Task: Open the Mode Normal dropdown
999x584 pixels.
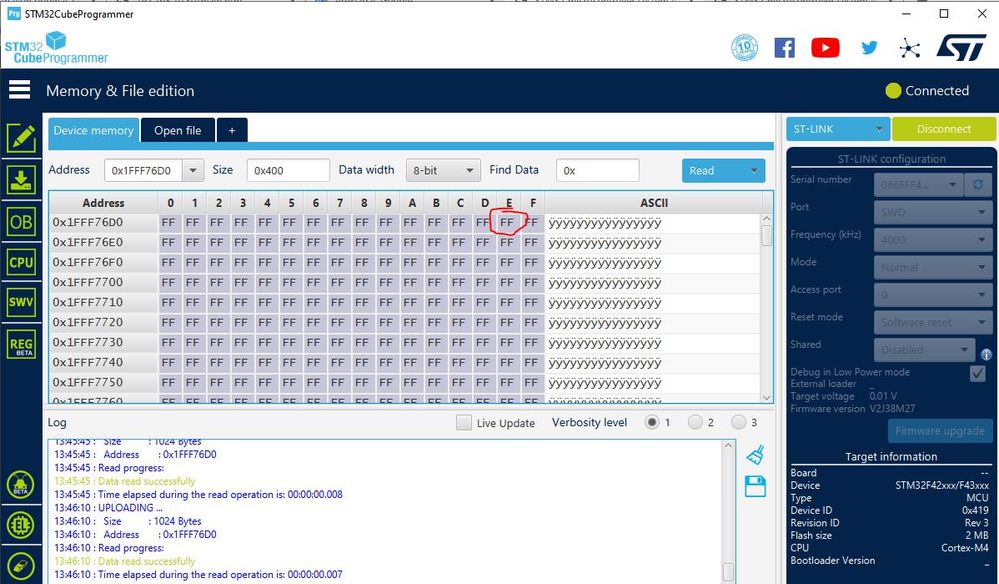Action: click(933, 267)
